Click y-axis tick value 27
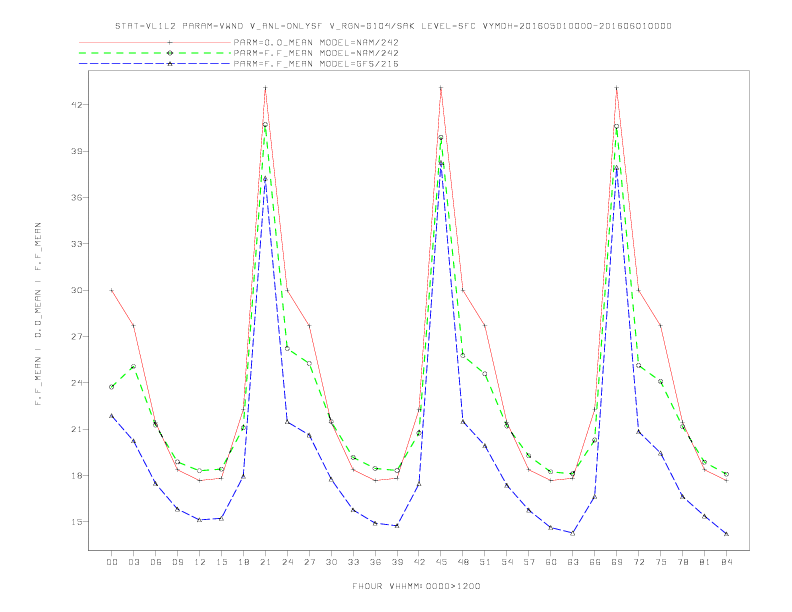Screen dimensions: 792x612 click(x=77, y=336)
